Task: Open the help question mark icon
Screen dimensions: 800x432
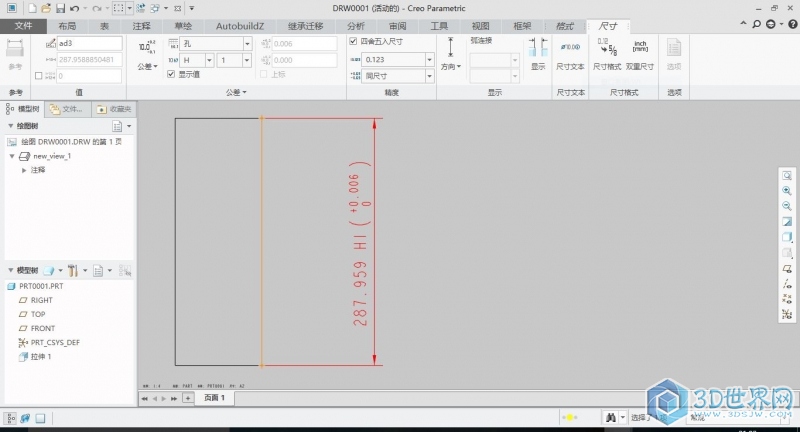Action: coord(792,24)
